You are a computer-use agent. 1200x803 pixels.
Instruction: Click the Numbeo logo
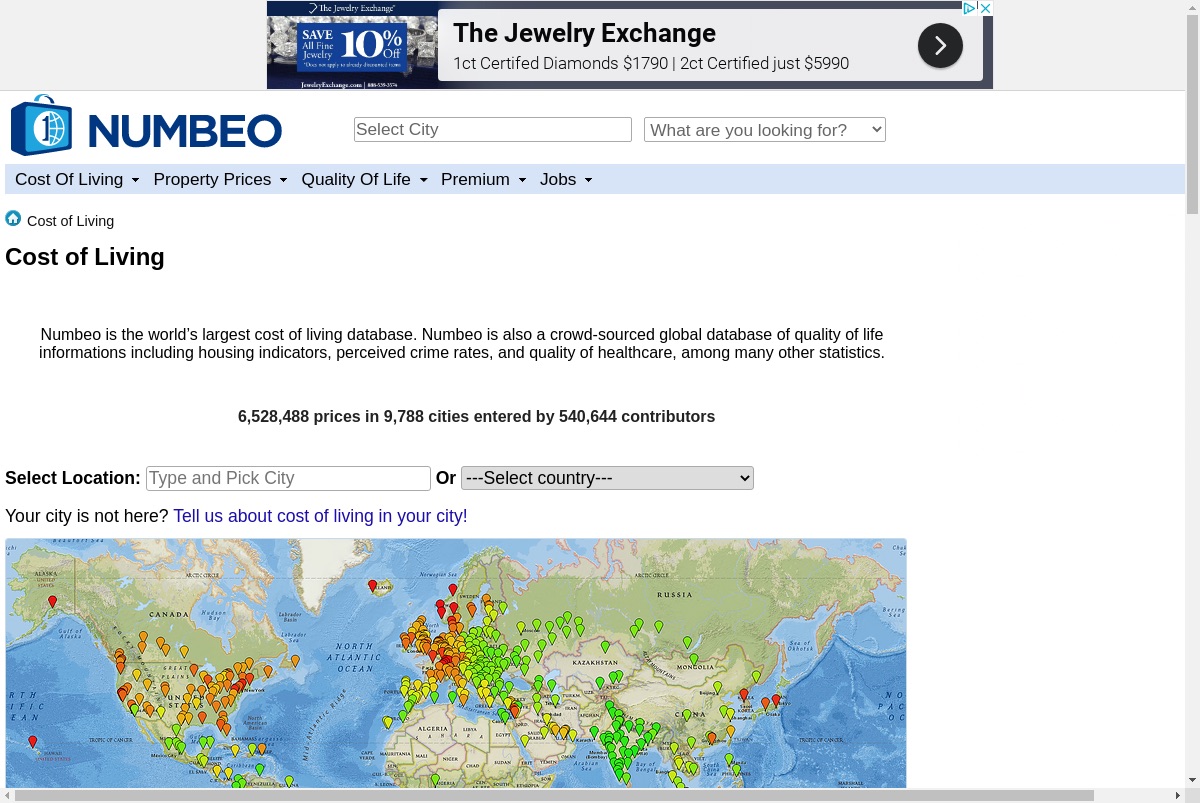[146, 127]
